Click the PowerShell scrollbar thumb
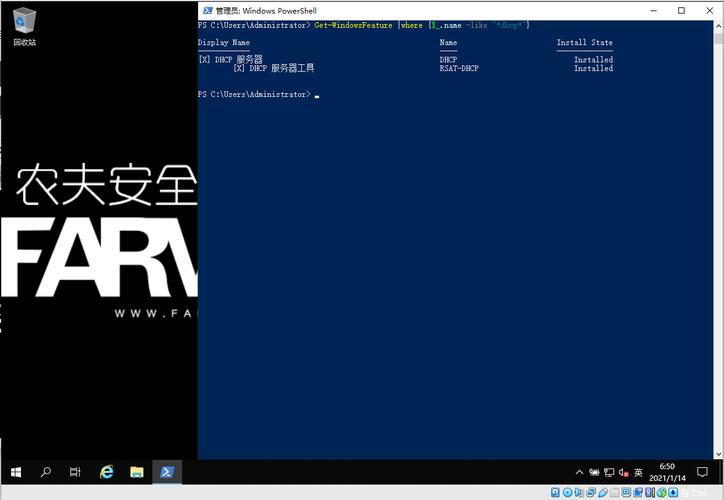The image size is (724, 500). (718, 37)
